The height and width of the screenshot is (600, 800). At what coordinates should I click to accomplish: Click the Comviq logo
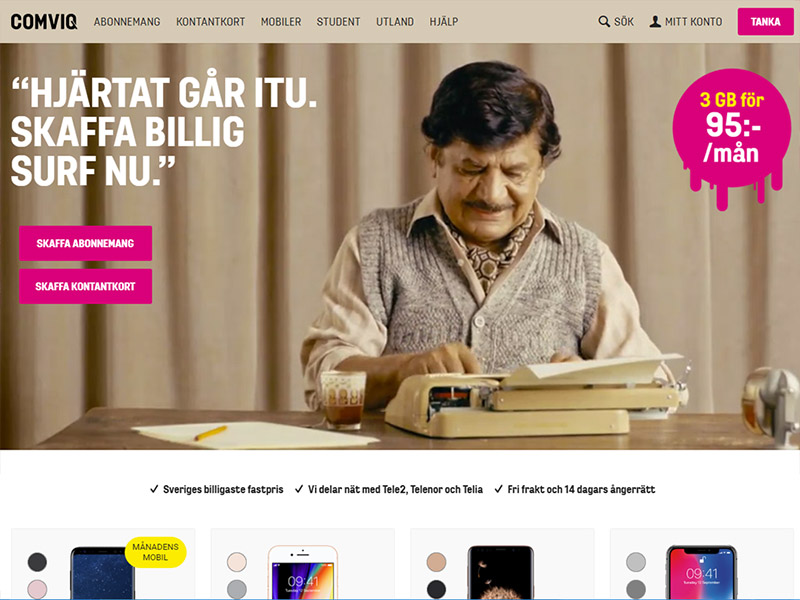44,21
